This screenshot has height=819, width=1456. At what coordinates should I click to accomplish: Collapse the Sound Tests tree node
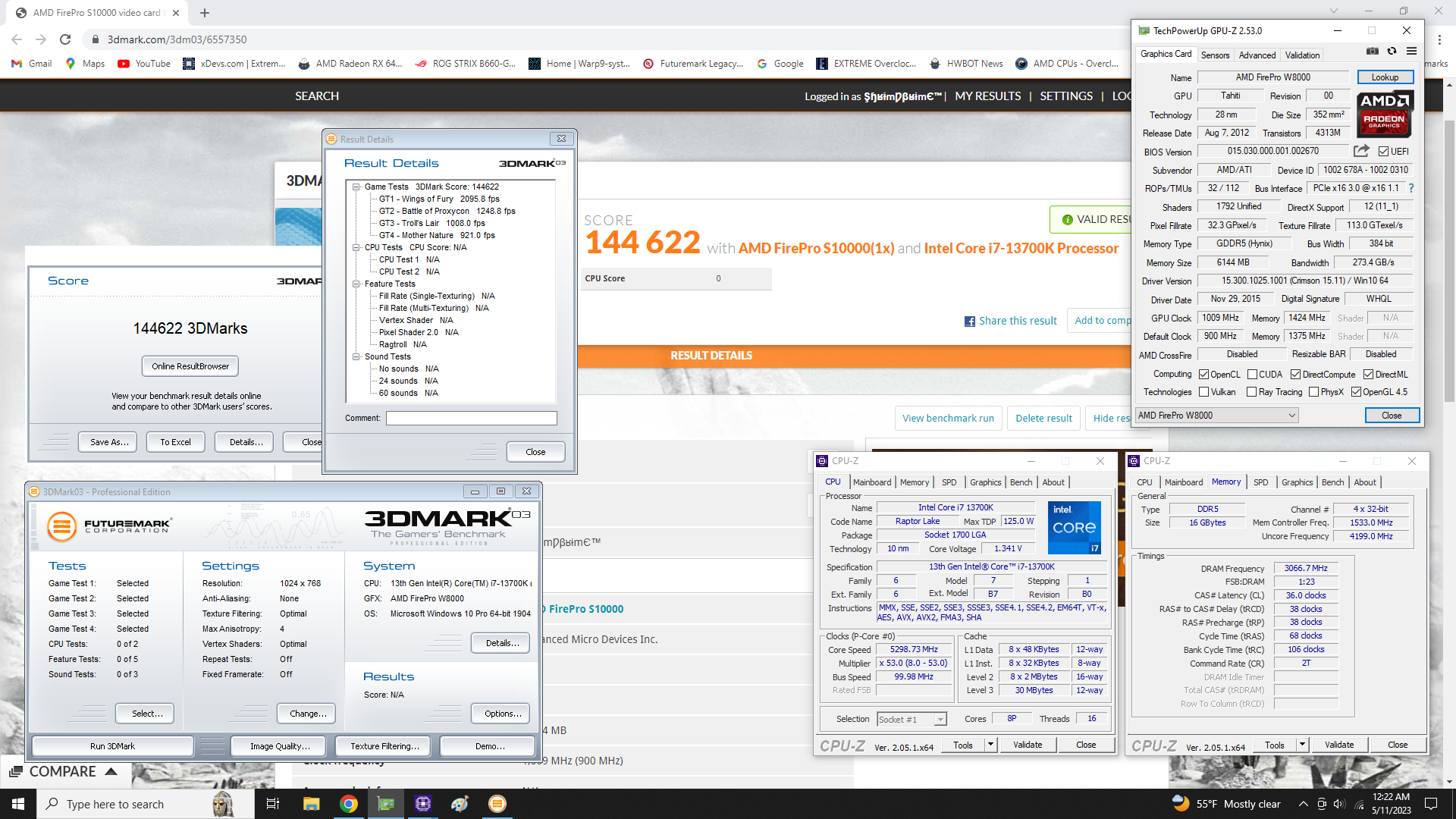(356, 356)
